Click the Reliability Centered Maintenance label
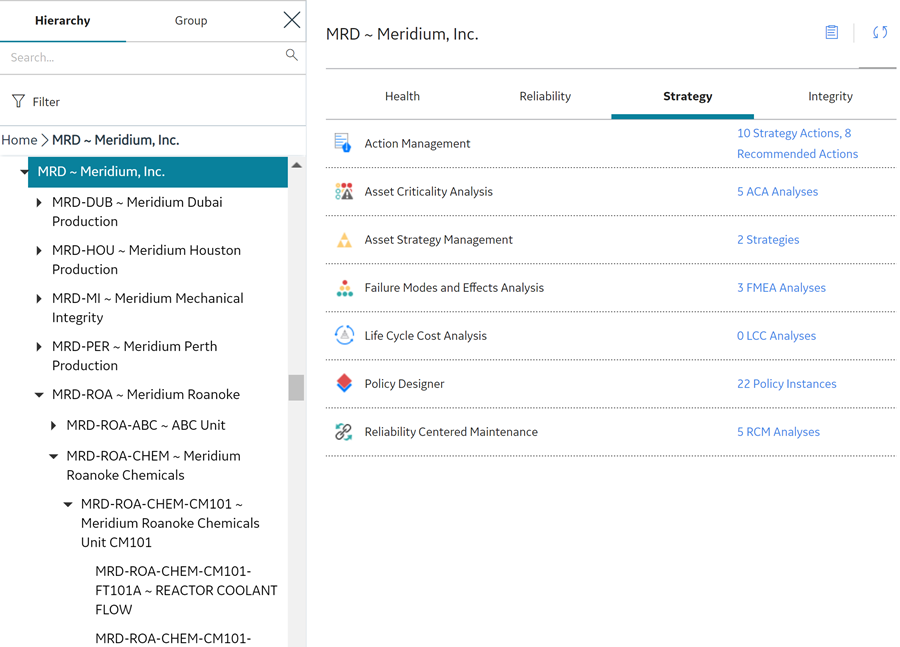This screenshot has width=900, height=647. [x=451, y=432]
